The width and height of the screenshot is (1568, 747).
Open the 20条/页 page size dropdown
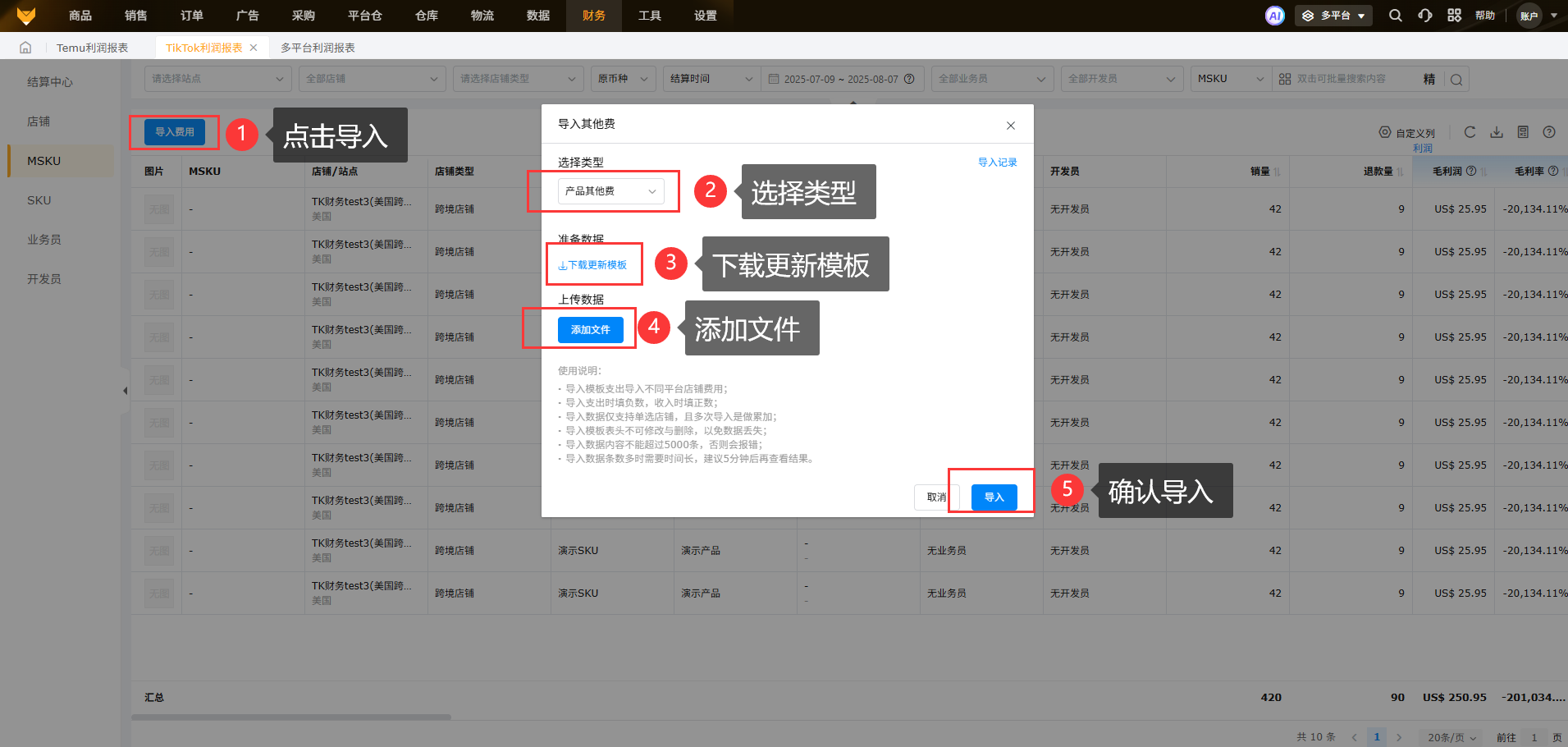point(1451,737)
